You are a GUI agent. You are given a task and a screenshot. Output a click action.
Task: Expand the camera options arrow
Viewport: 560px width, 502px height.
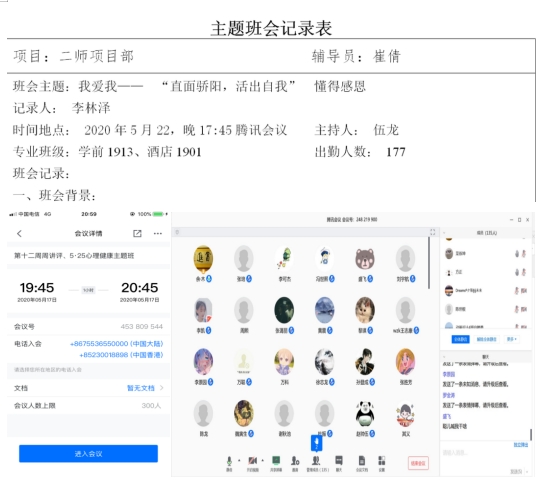tap(262, 461)
